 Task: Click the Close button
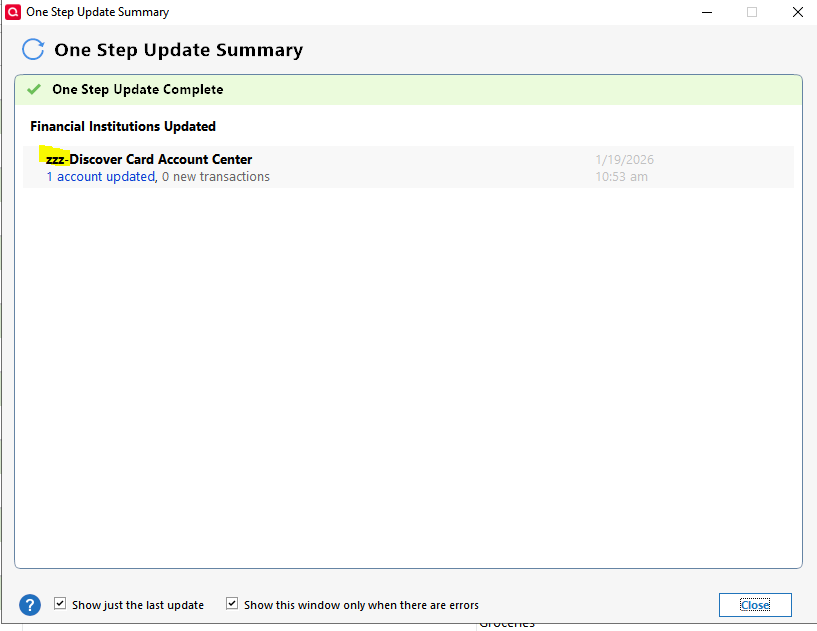click(755, 605)
